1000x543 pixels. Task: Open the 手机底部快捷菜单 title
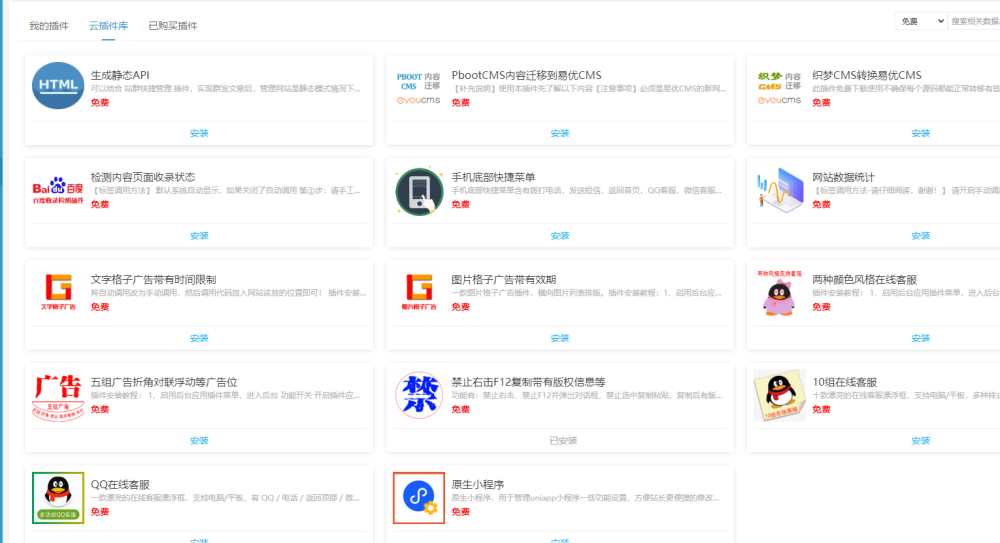[493, 177]
